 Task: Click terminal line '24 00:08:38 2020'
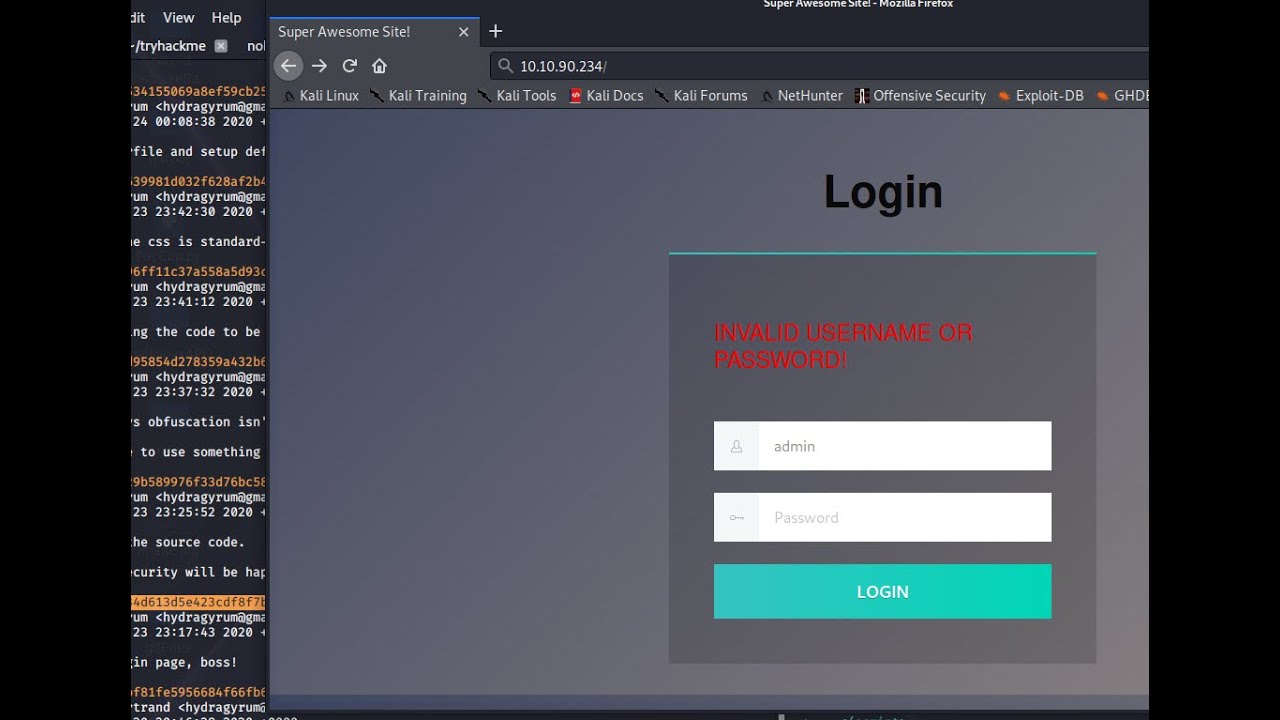point(198,121)
